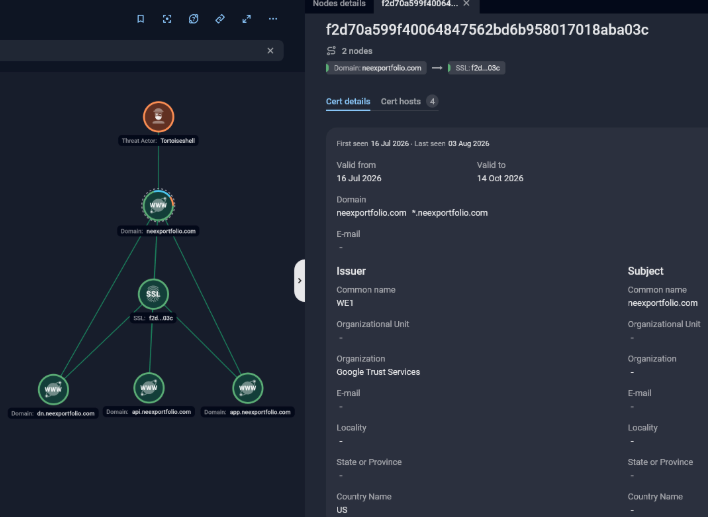Switch to the f2d70a599f40064... tab

(x=419, y=4)
